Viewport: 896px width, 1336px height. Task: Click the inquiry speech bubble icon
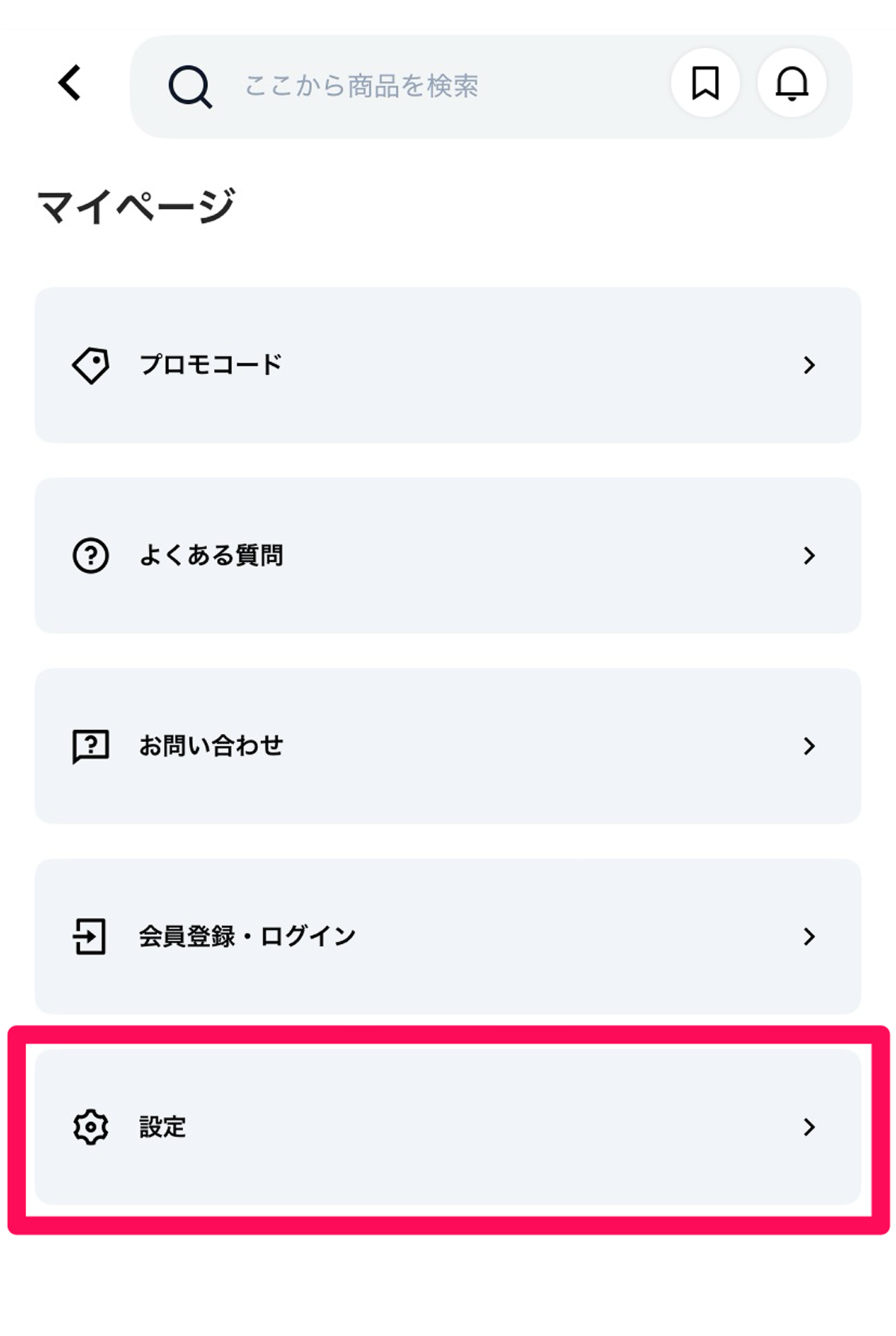(90, 747)
